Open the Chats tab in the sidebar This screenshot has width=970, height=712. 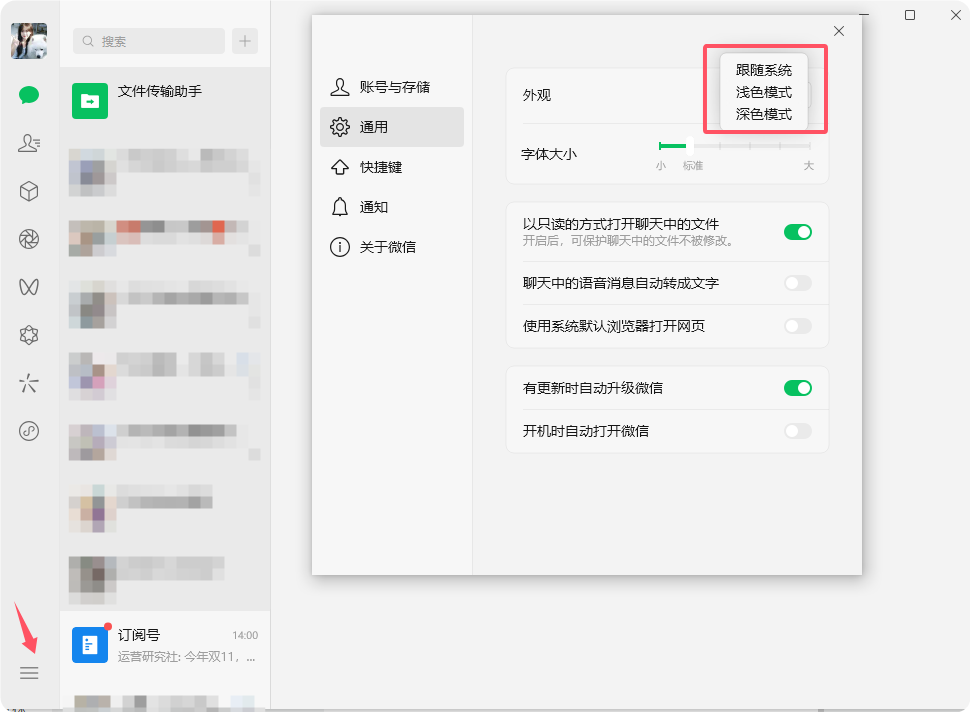click(29, 95)
